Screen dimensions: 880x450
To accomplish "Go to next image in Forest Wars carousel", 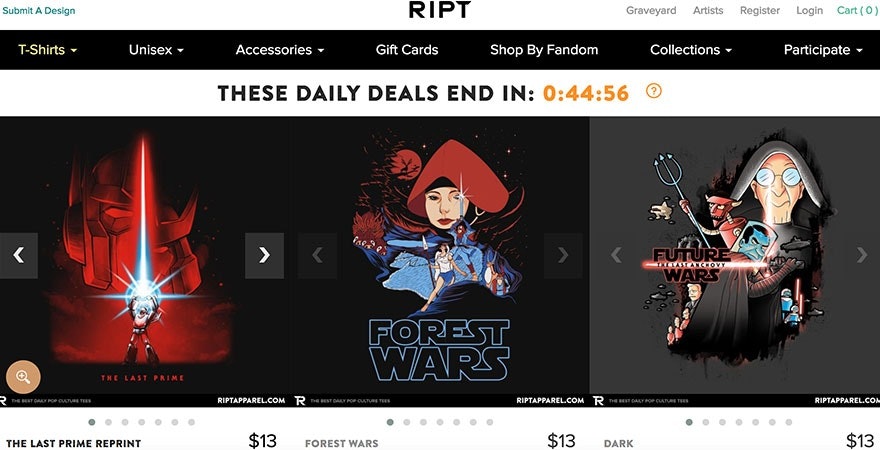I will (563, 255).
